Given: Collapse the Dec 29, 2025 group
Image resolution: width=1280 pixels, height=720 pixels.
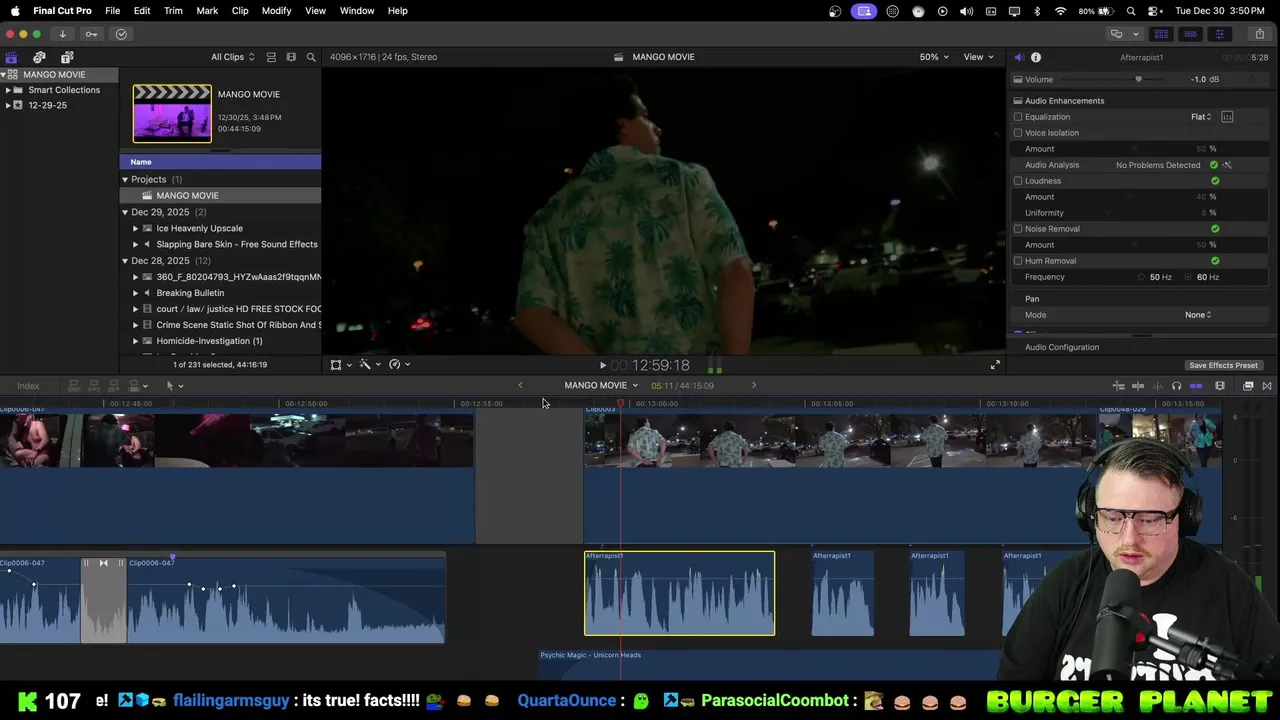Looking at the screenshot, I should [125, 213].
